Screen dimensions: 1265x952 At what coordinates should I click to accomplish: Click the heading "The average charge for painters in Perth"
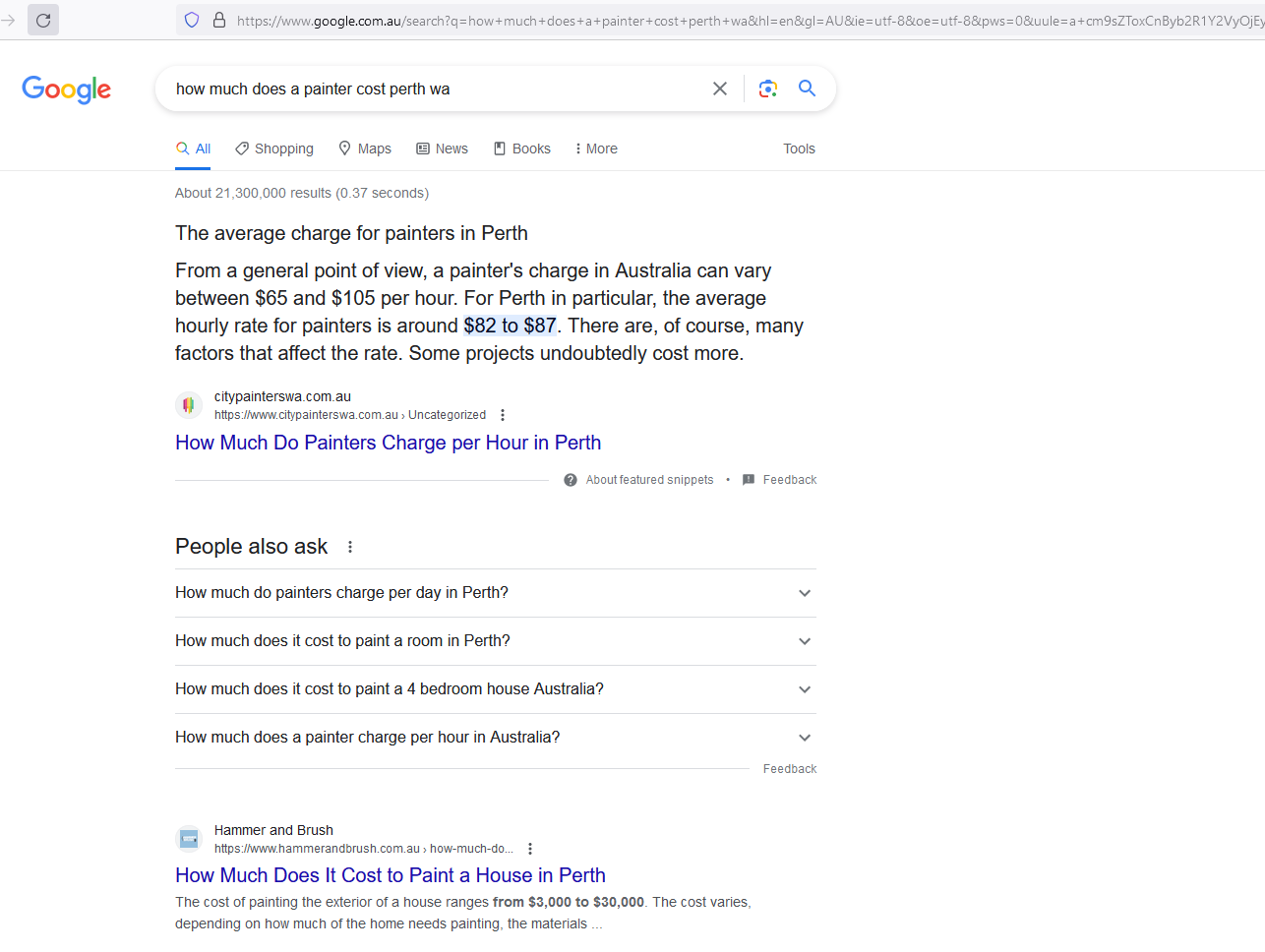pos(351,233)
